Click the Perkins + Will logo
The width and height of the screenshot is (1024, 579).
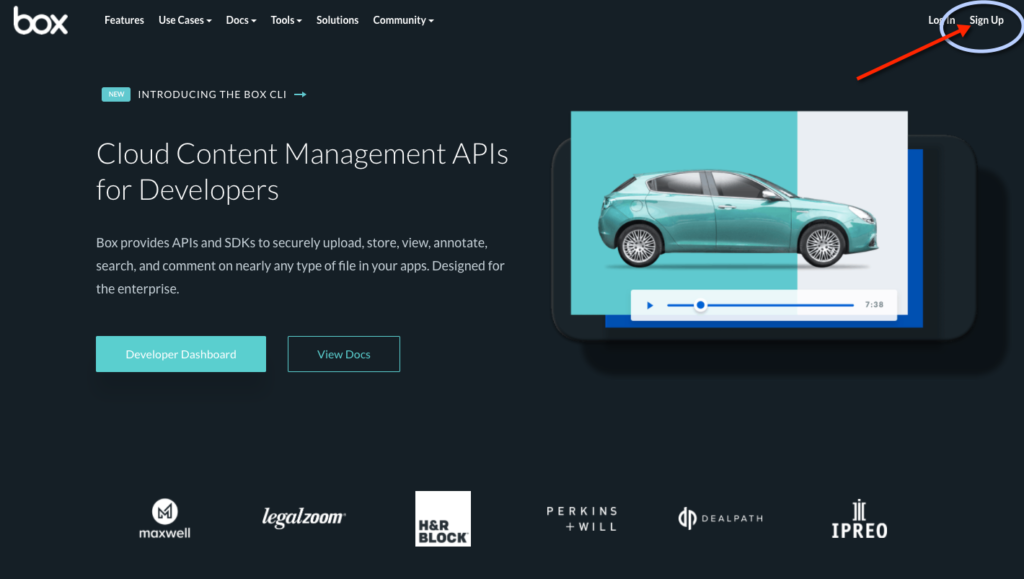point(582,518)
